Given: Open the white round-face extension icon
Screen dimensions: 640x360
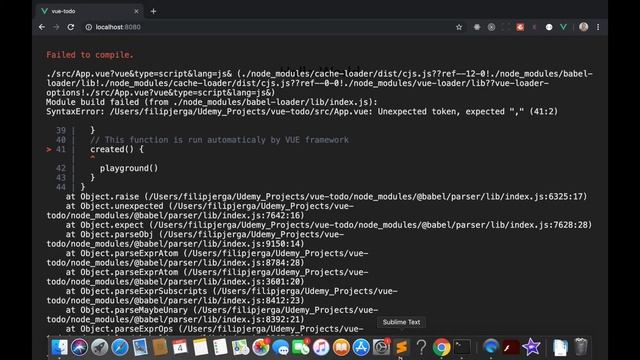Looking at the screenshot, I should click(x=549, y=27).
